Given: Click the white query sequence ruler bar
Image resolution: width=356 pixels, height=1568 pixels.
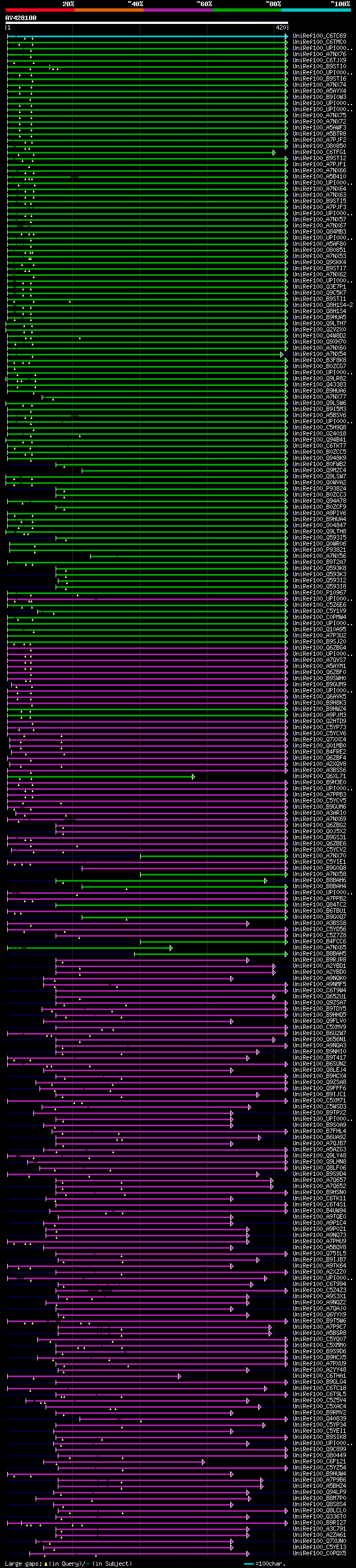Looking at the screenshot, I should 146,23.
